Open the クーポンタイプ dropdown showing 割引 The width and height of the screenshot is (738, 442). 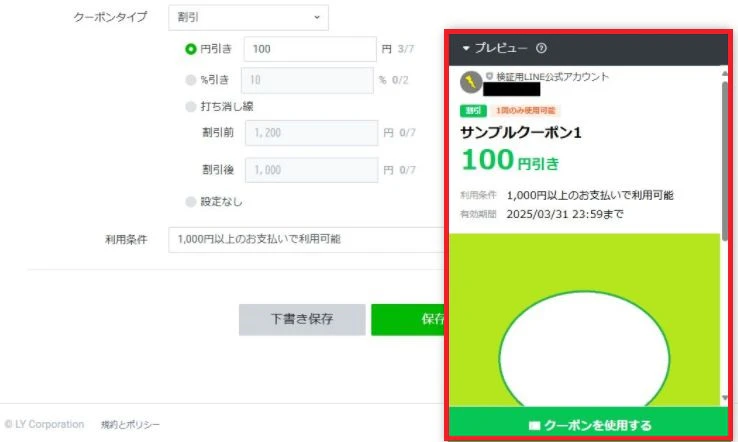point(248,17)
